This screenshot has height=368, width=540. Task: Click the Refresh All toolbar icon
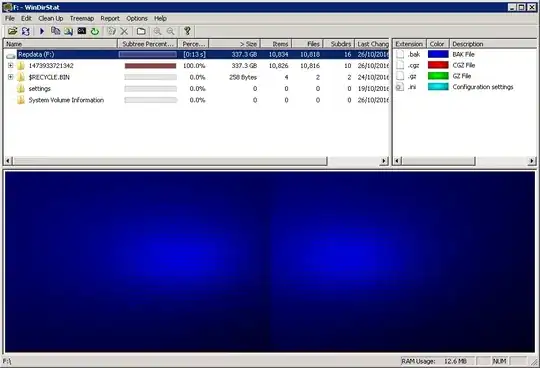click(26, 31)
